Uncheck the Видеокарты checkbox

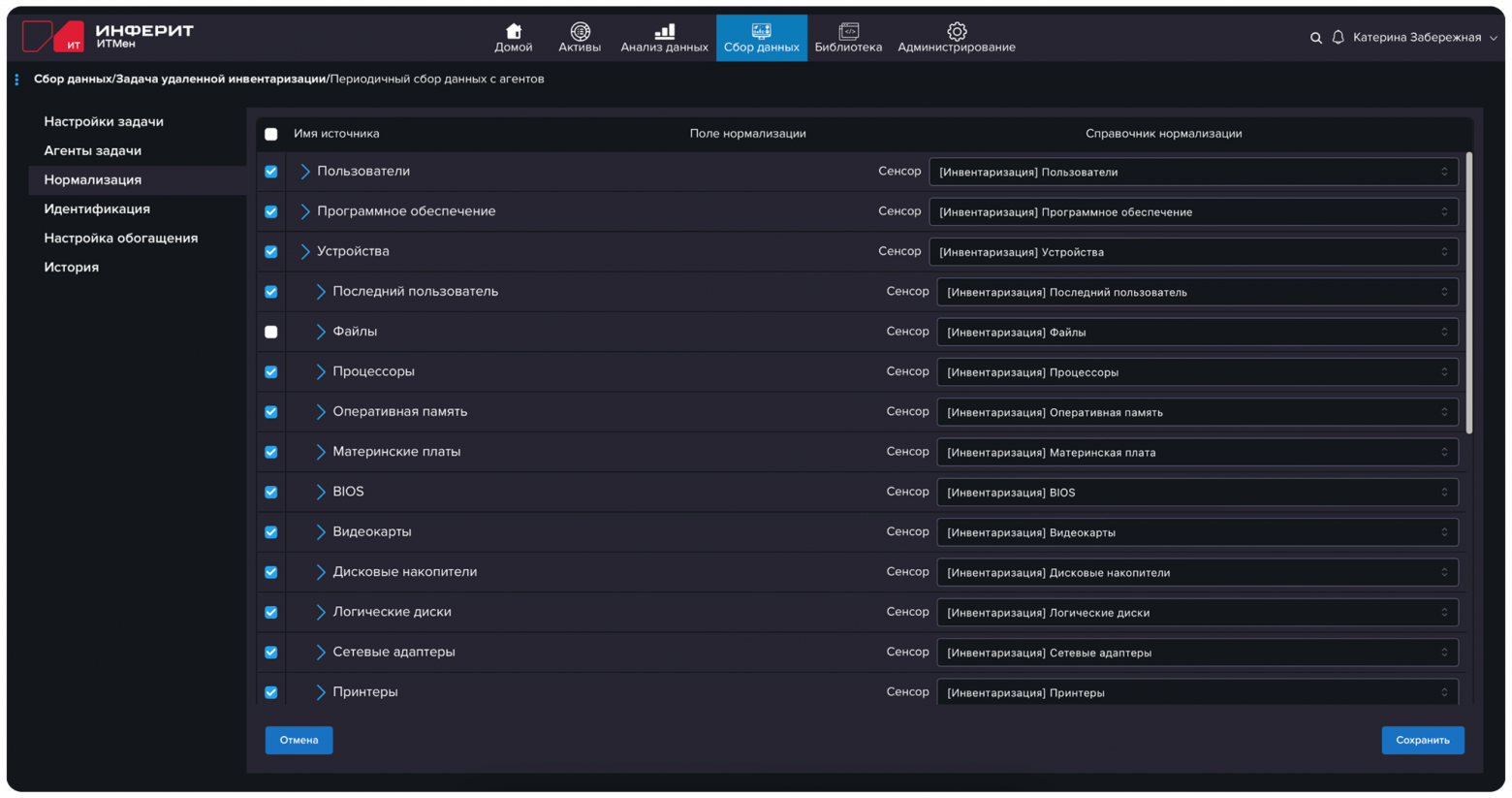pyautogui.click(x=271, y=532)
